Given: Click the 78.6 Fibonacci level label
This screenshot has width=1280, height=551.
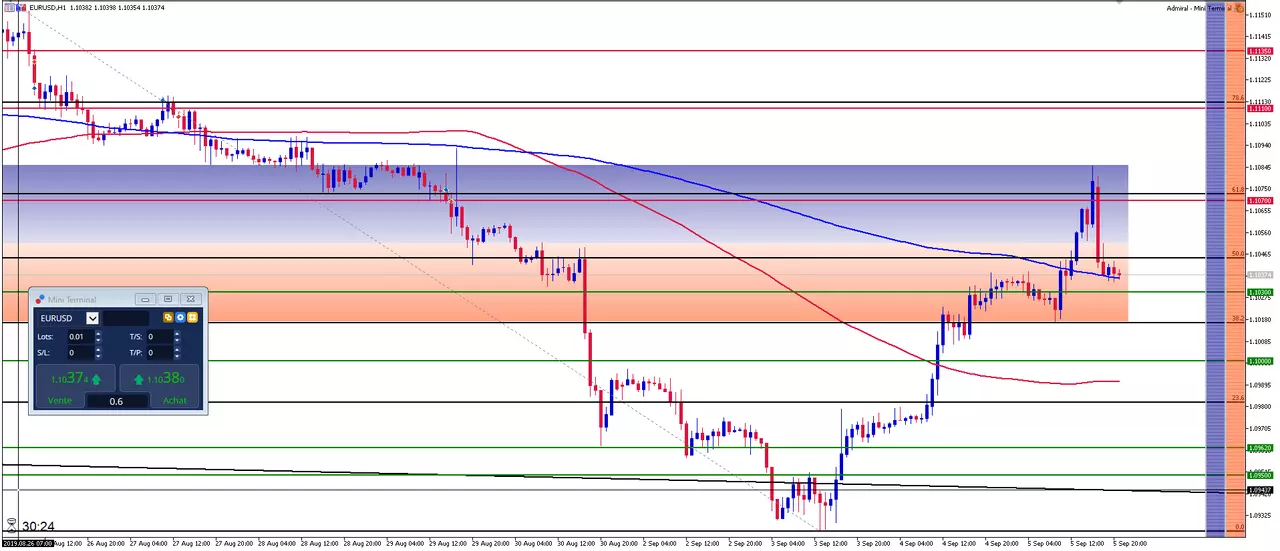Looking at the screenshot, I should (x=1237, y=98).
